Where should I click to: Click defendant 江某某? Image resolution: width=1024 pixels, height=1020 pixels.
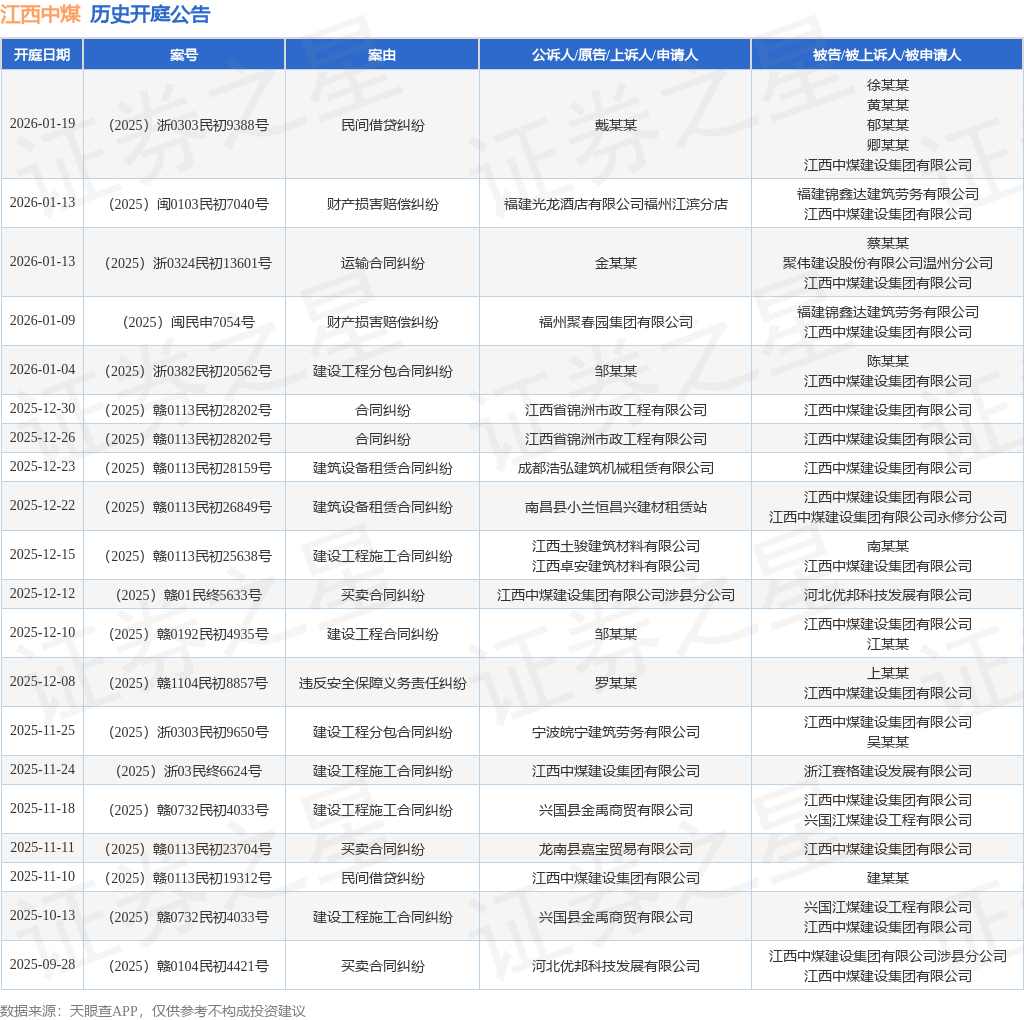point(888,644)
